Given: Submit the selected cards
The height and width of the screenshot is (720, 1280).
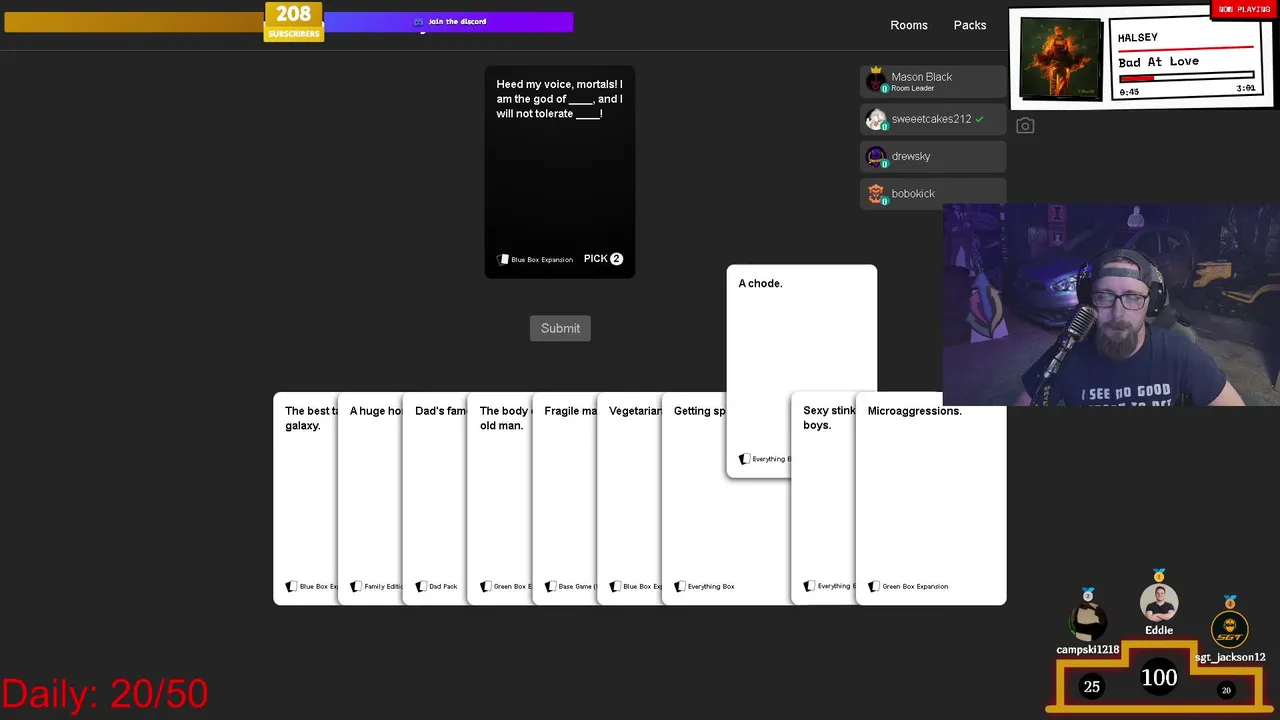Looking at the screenshot, I should coord(560,328).
